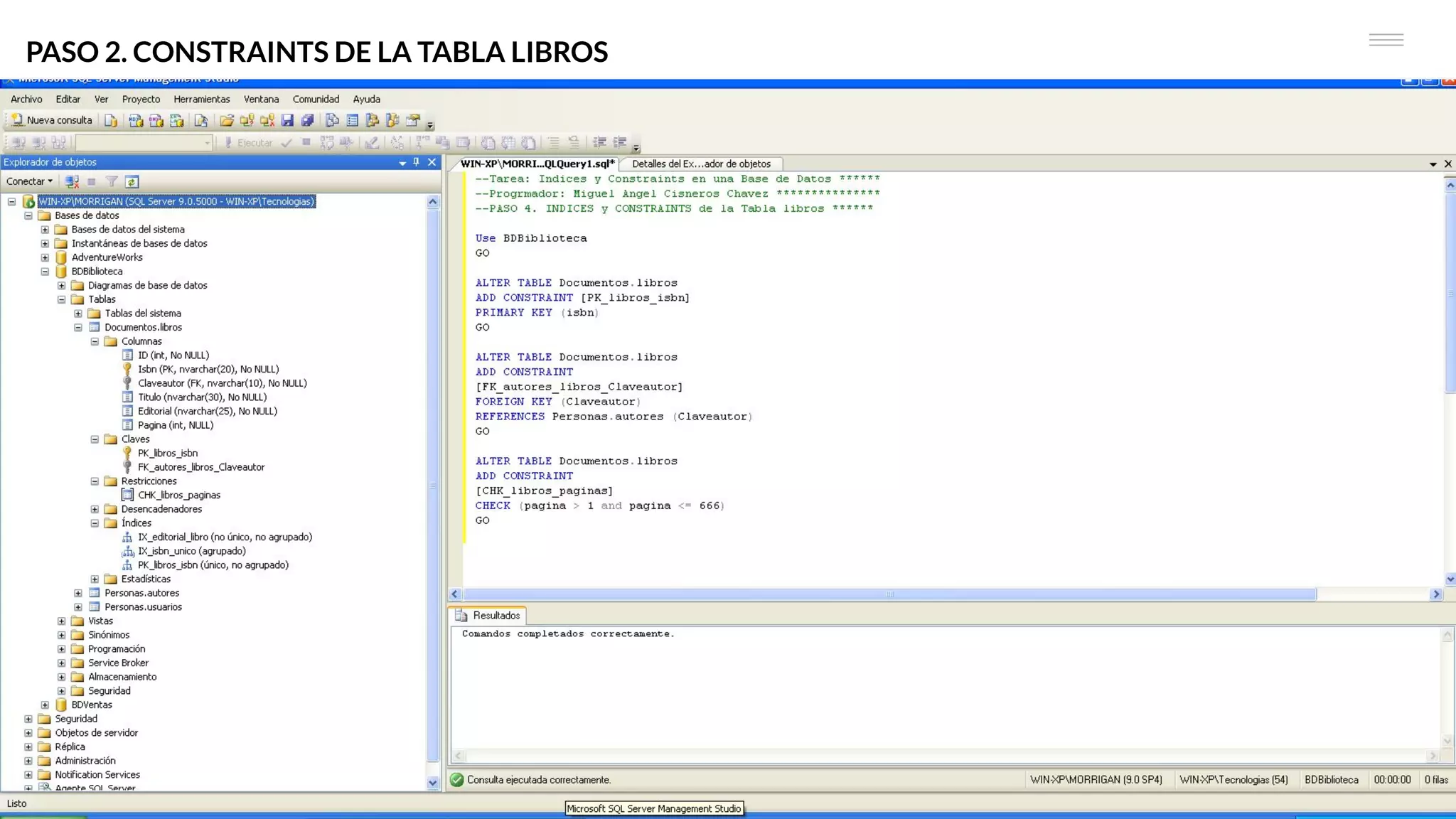Image resolution: width=1456 pixels, height=819 pixels.
Task: Open Template Explorer toolbar icon
Action: (392, 120)
